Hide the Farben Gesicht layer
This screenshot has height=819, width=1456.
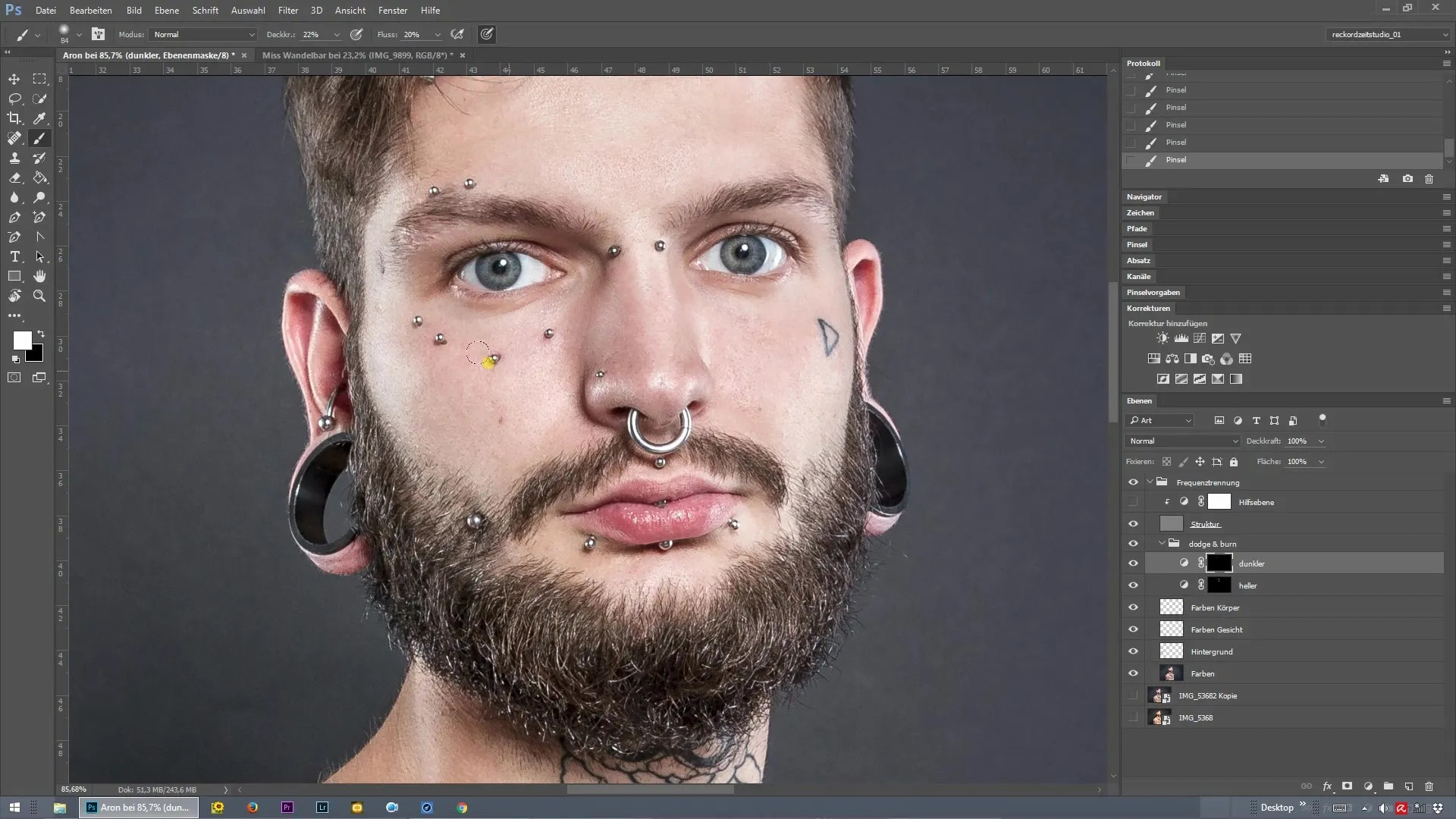pos(1133,629)
